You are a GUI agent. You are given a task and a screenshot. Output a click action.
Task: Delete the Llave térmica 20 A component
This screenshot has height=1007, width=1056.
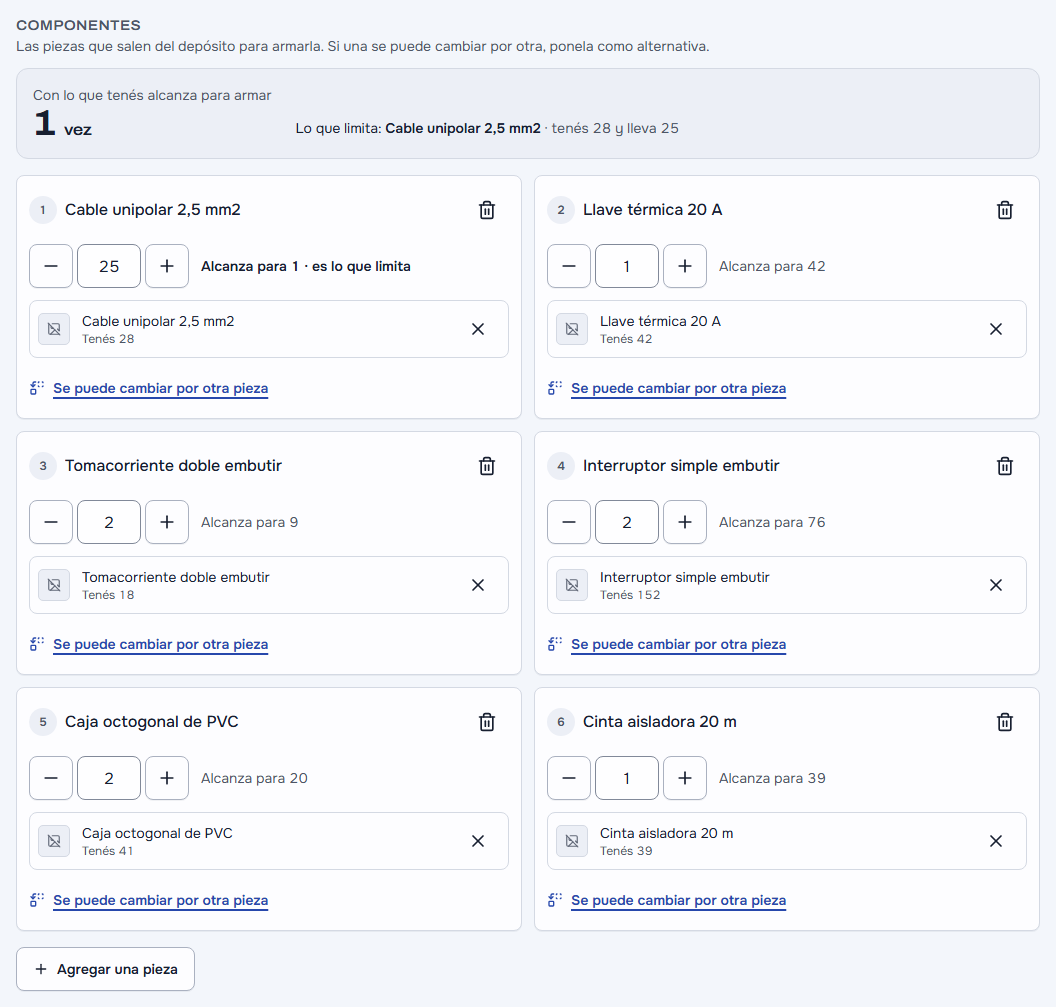[x=1005, y=210]
